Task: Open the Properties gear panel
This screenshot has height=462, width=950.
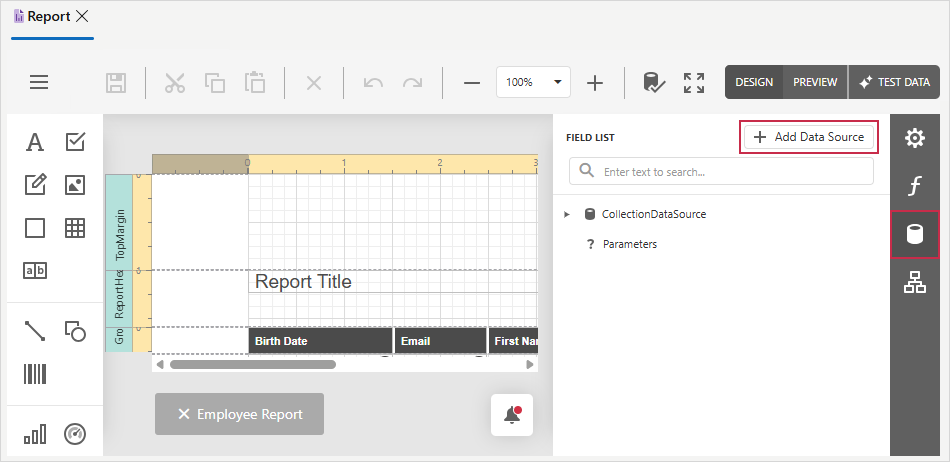Action: (915, 138)
